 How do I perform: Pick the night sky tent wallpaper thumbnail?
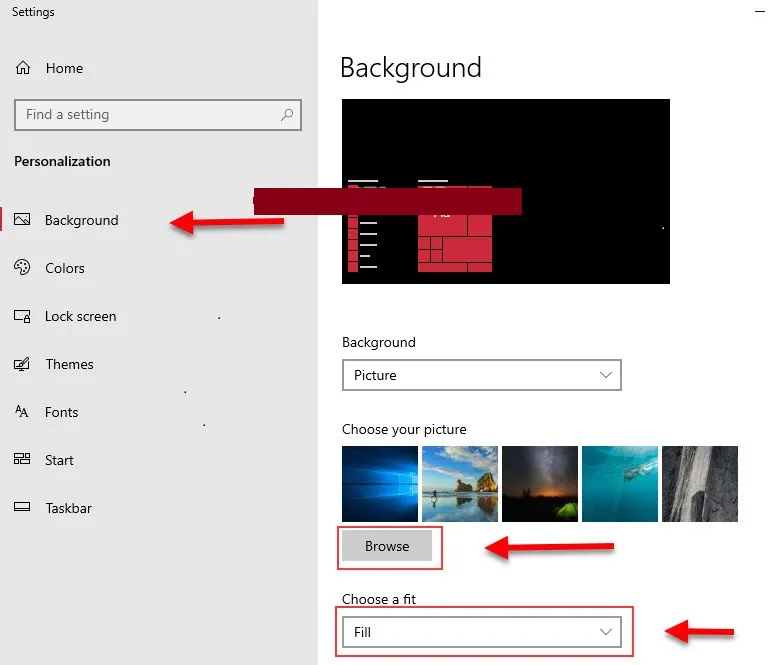(x=539, y=484)
